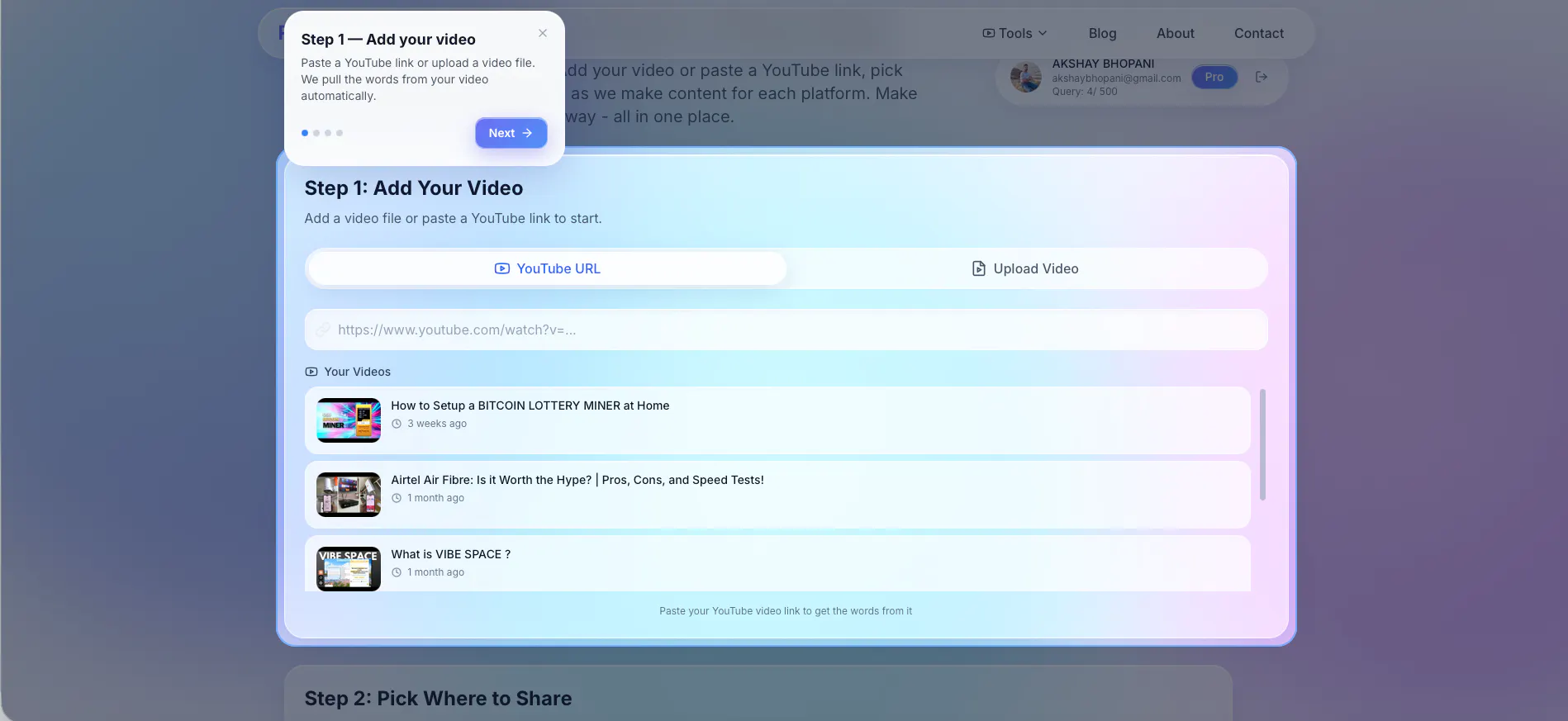Click the YouTube icon on YouTube URL tab

click(x=502, y=268)
